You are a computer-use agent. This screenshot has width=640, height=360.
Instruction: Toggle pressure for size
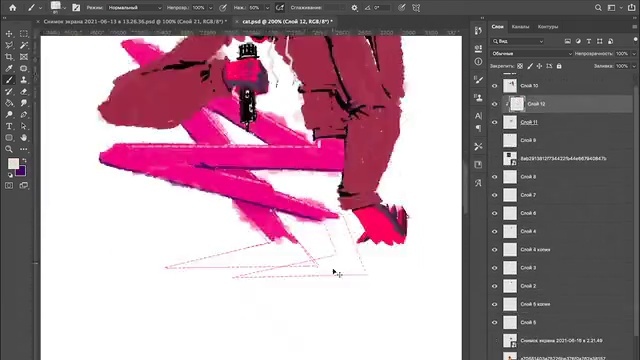(x=402, y=7)
